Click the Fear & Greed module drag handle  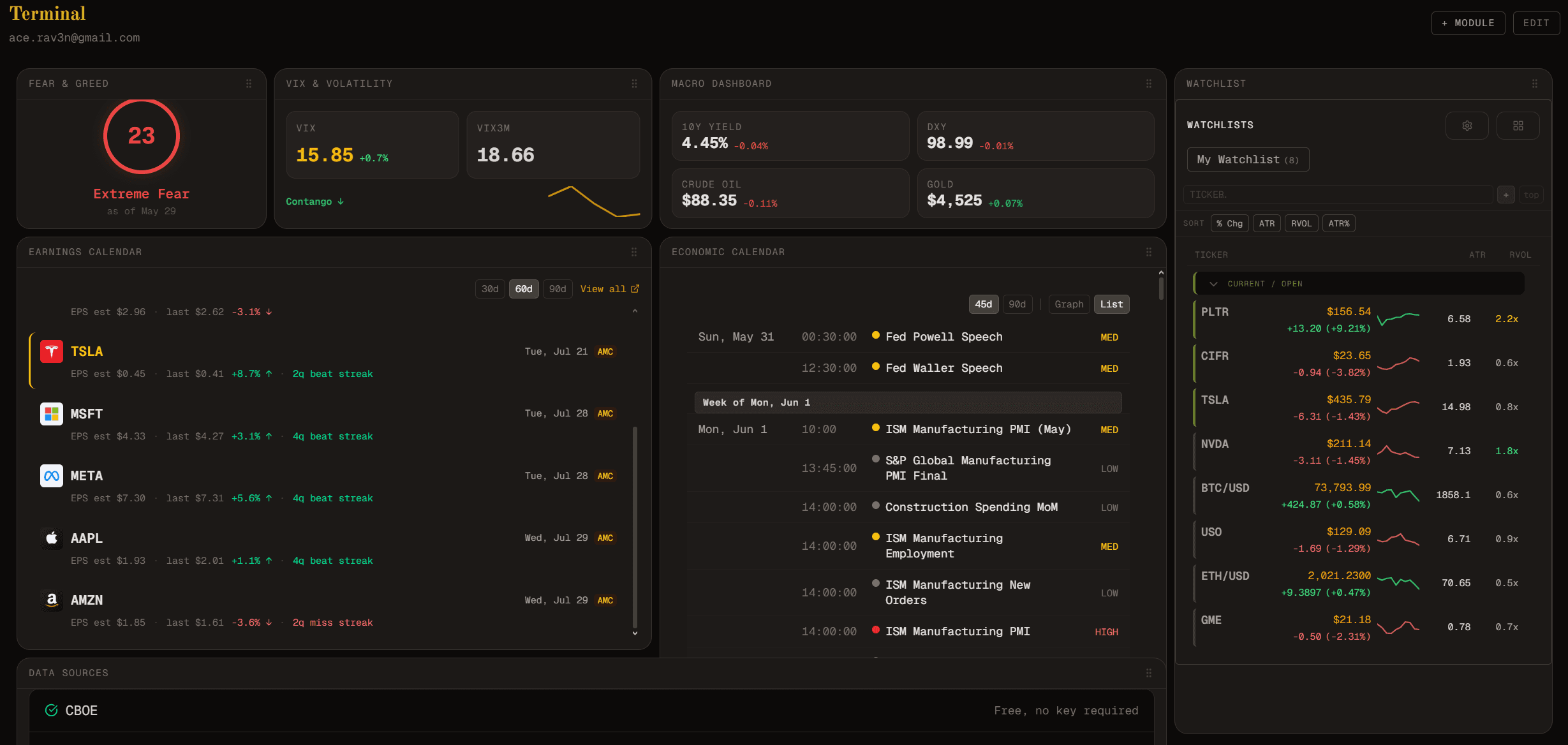(x=249, y=84)
